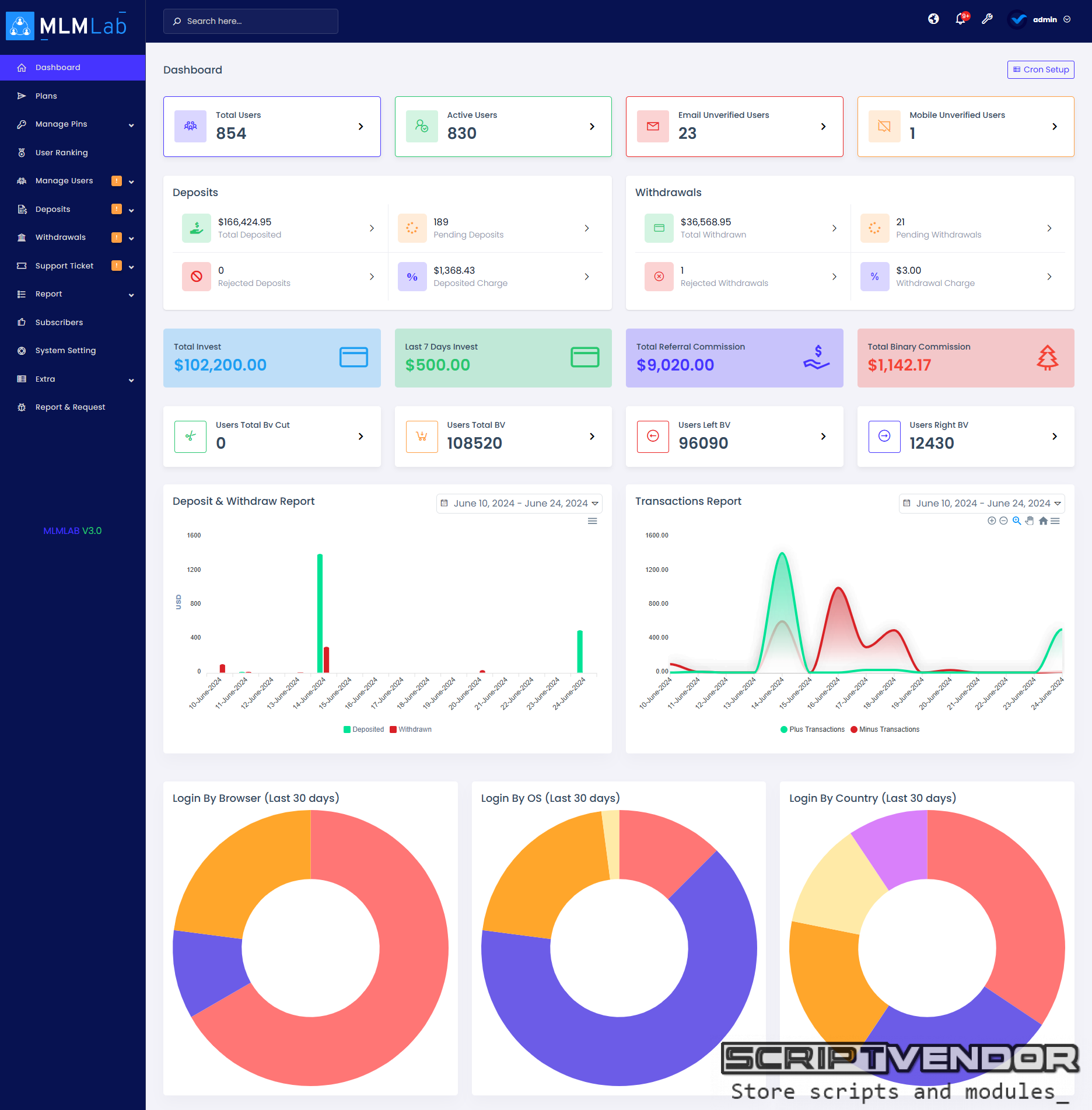Image resolution: width=1092 pixels, height=1110 pixels.
Task: Click the Total Users people icon
Action: (191, 126)
